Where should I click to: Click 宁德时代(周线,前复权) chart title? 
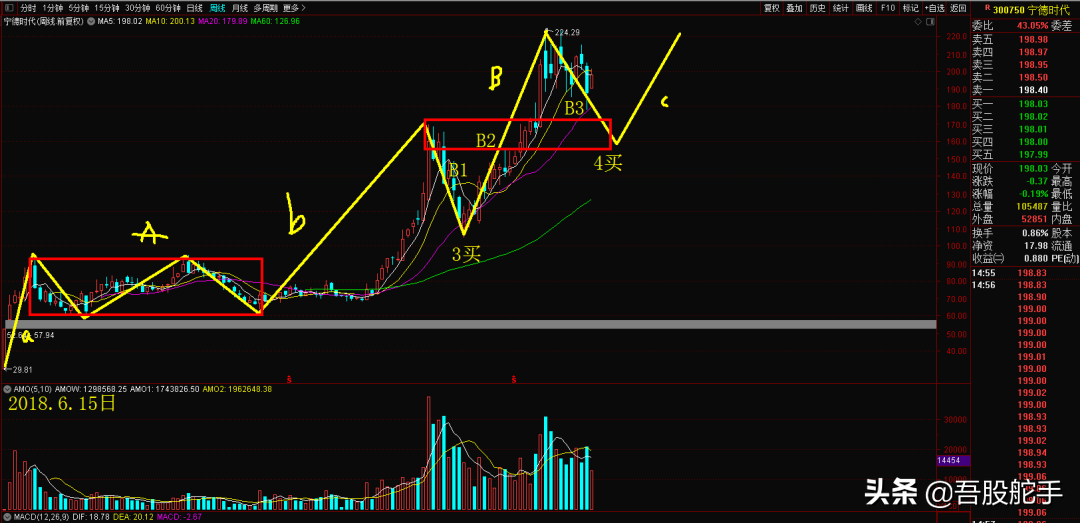tap(43, 21)
